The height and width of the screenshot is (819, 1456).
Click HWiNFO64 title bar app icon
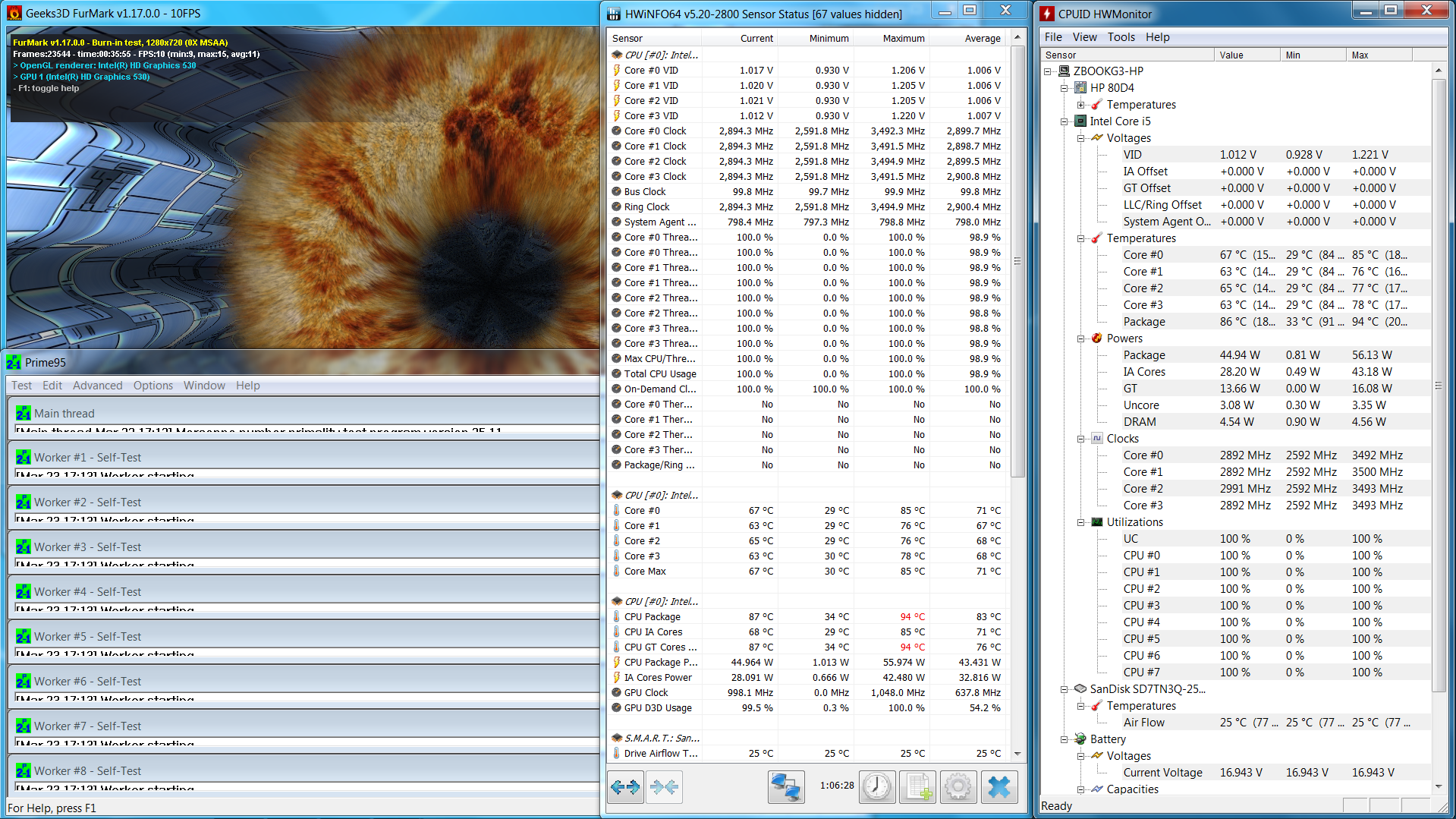tap(613, 13)
